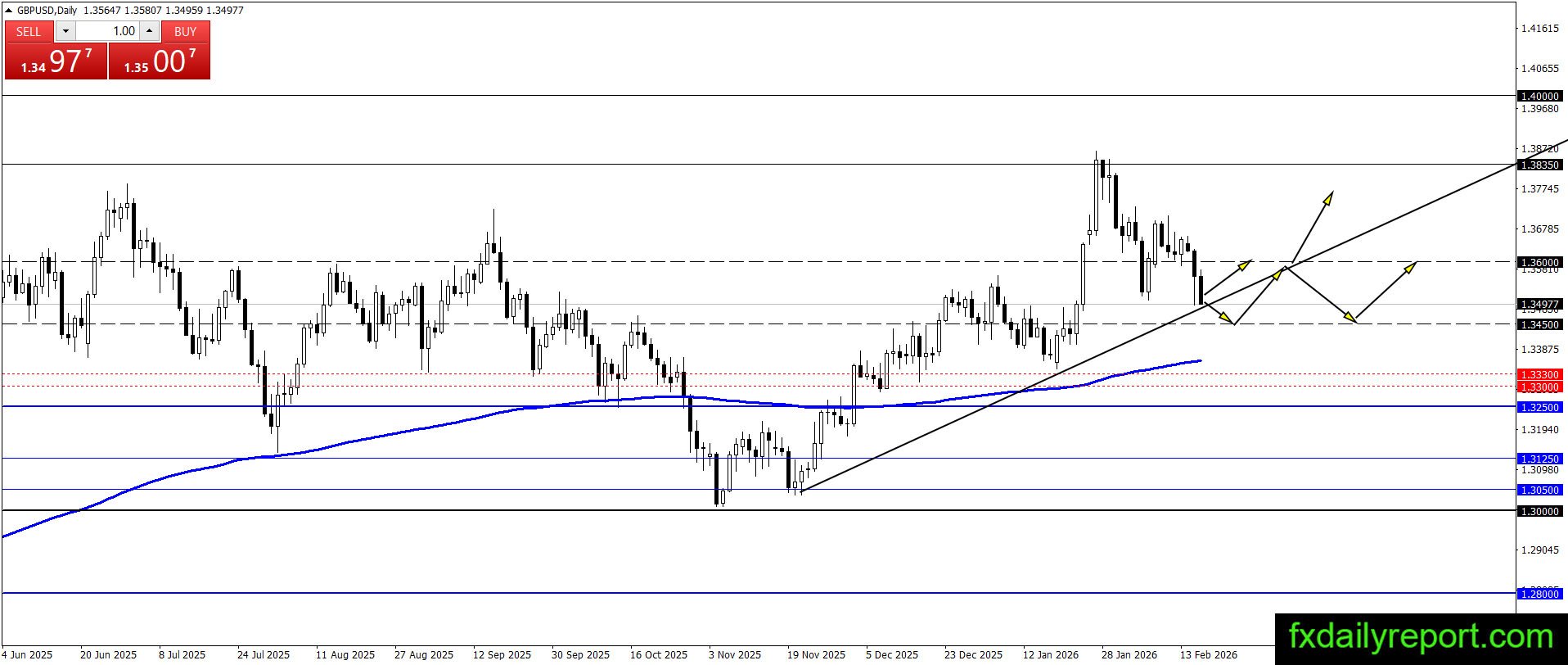Click the 1.00 lot volume field
Screen dimensions: 1568x665
click(107, 31)
